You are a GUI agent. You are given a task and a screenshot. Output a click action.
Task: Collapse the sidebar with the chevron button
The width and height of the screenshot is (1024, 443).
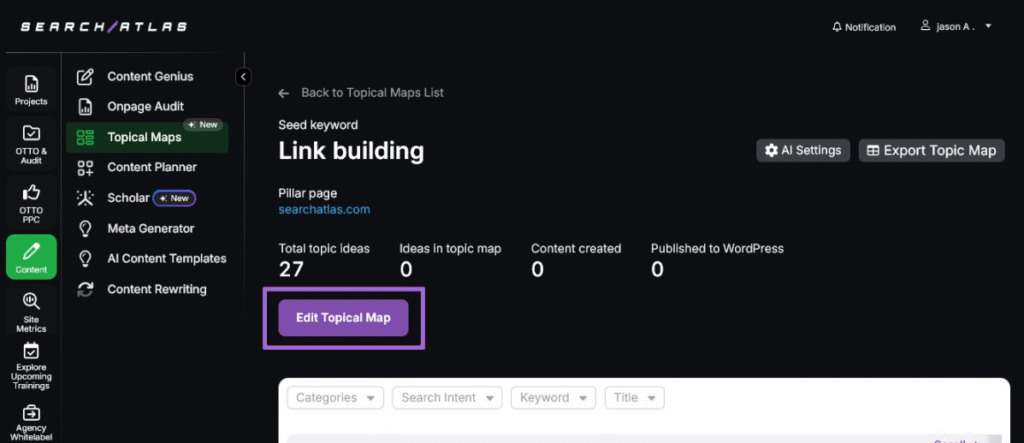point(243,76)
